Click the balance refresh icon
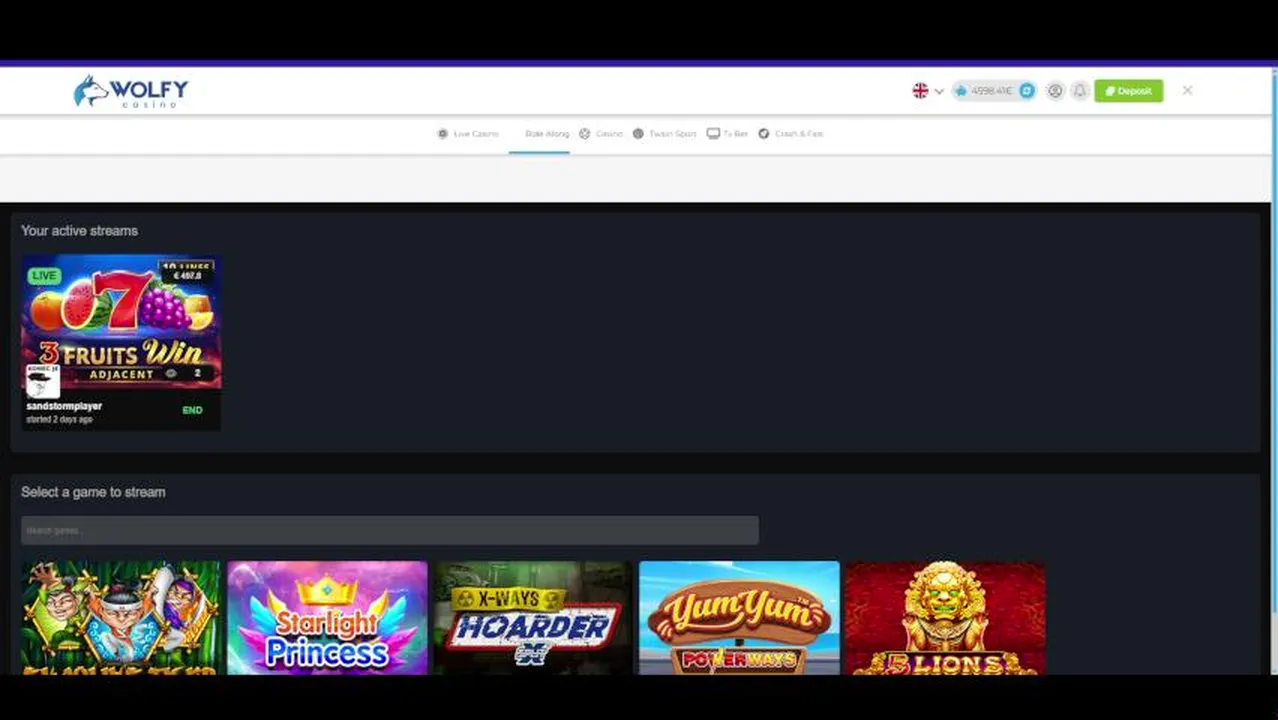The width and height of the screenshot is (1278, 720). [1027, 91]
